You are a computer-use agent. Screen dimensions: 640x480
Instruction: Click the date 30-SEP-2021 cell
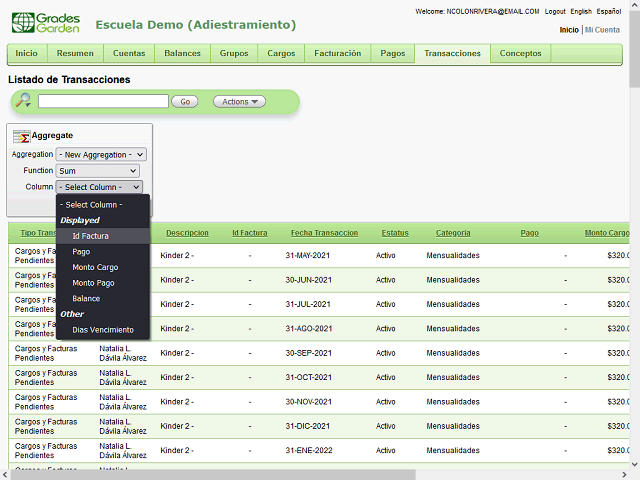[309, 353]
